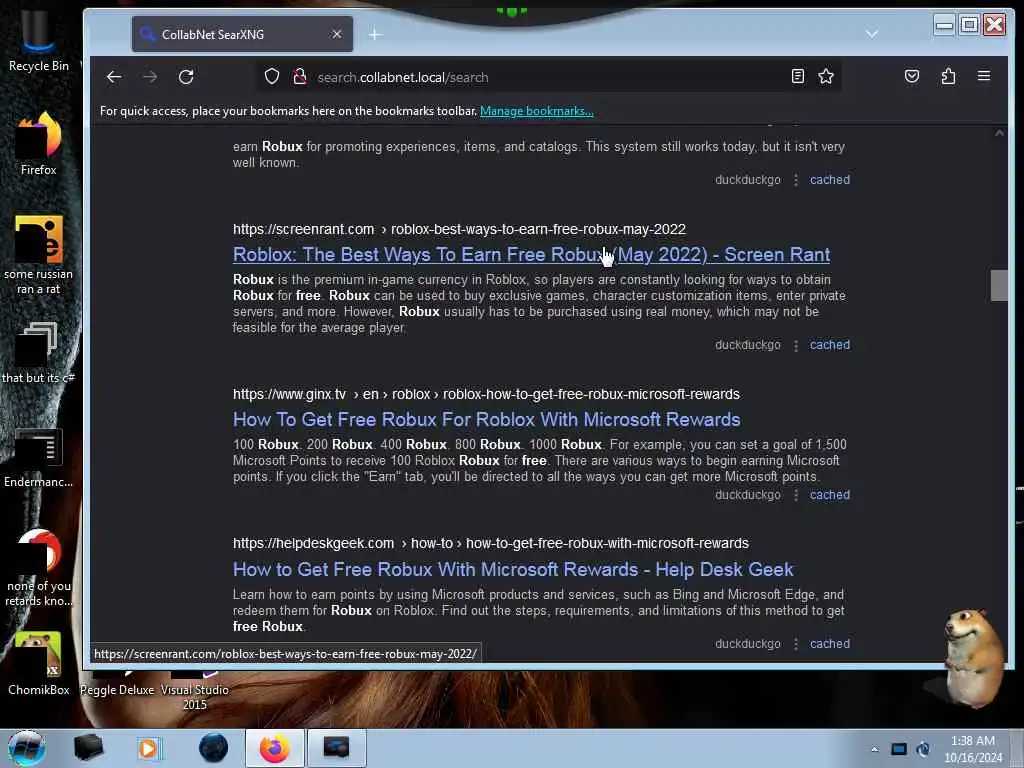
Task: Click the dark globe taskbar icon
Action: click(x=214, y=748)
